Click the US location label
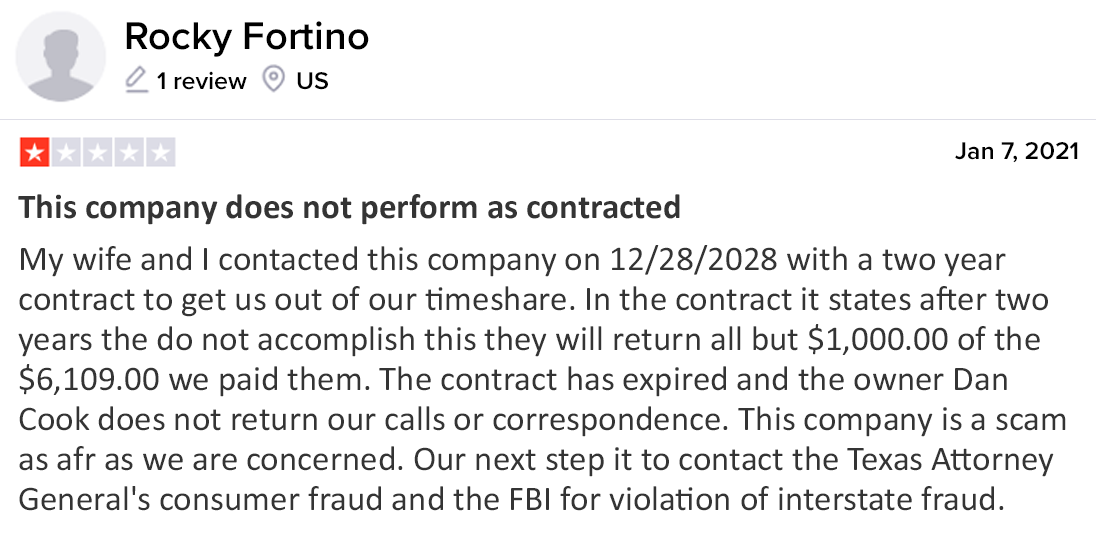1096x535 pixels. tap(312, 81)
